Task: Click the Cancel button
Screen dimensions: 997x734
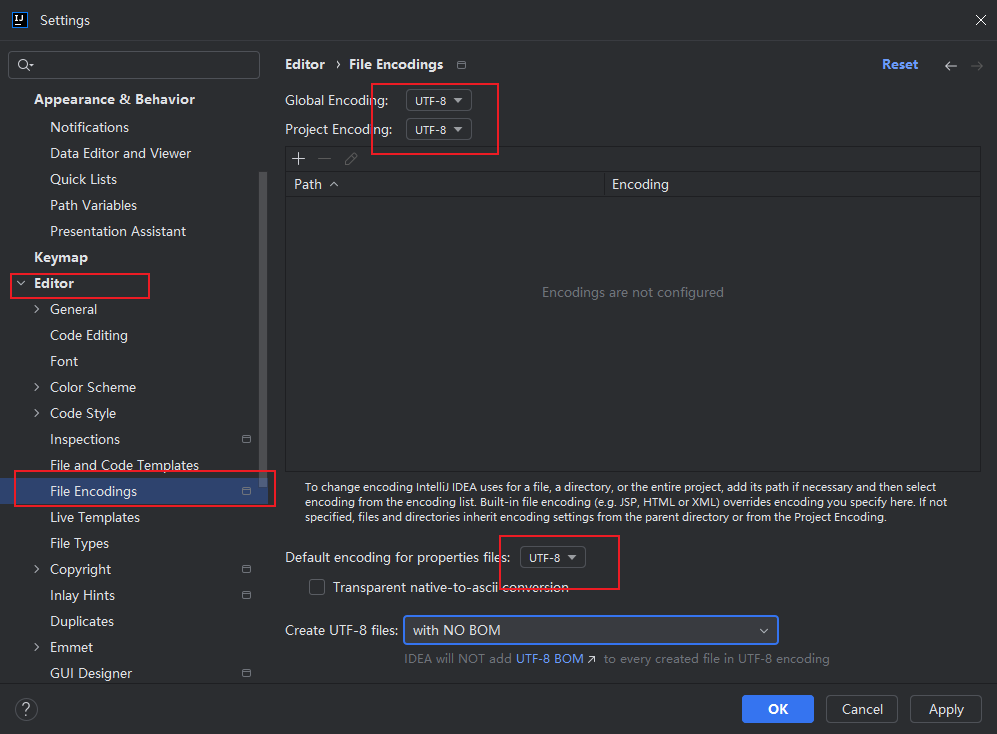Action: click(862, 709)
